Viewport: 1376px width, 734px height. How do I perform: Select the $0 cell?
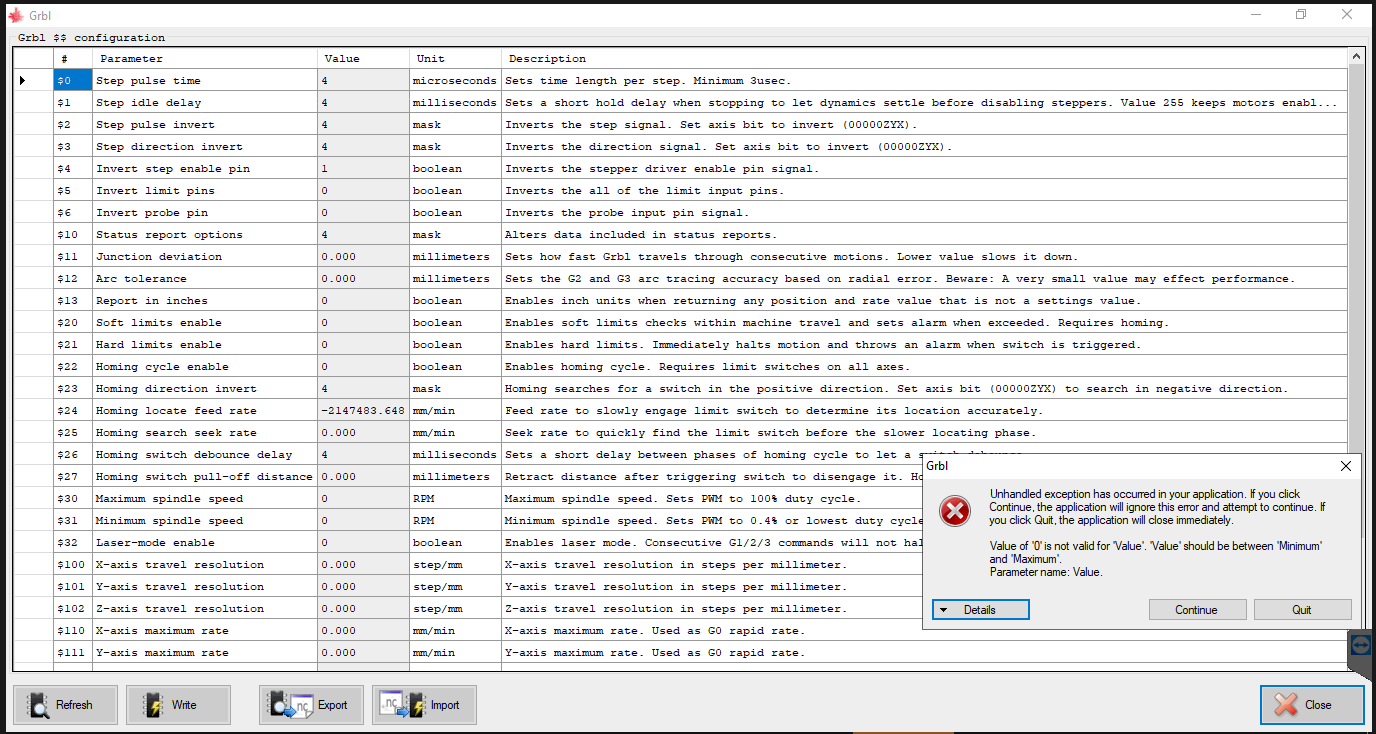point(73,81)
